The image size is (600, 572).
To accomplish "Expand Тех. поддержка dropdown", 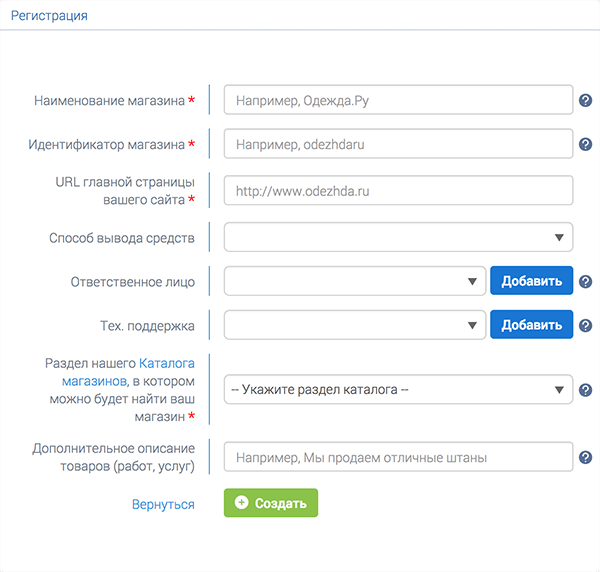I will coord(355,325).
